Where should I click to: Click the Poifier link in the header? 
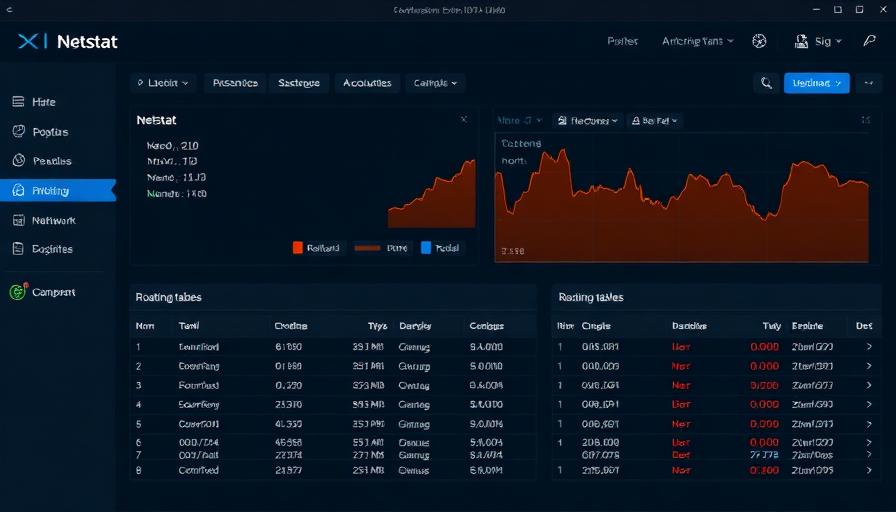coord(622,41)
